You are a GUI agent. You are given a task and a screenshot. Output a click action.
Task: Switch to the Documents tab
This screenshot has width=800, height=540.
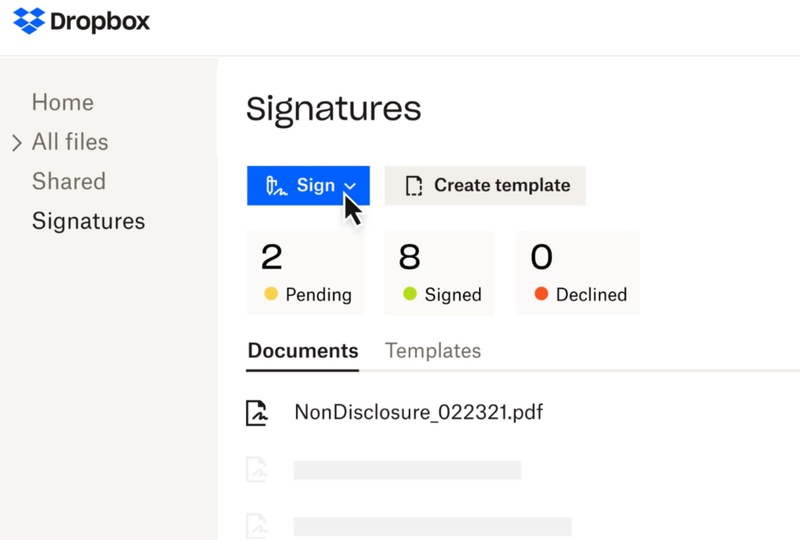pos(303,351)
